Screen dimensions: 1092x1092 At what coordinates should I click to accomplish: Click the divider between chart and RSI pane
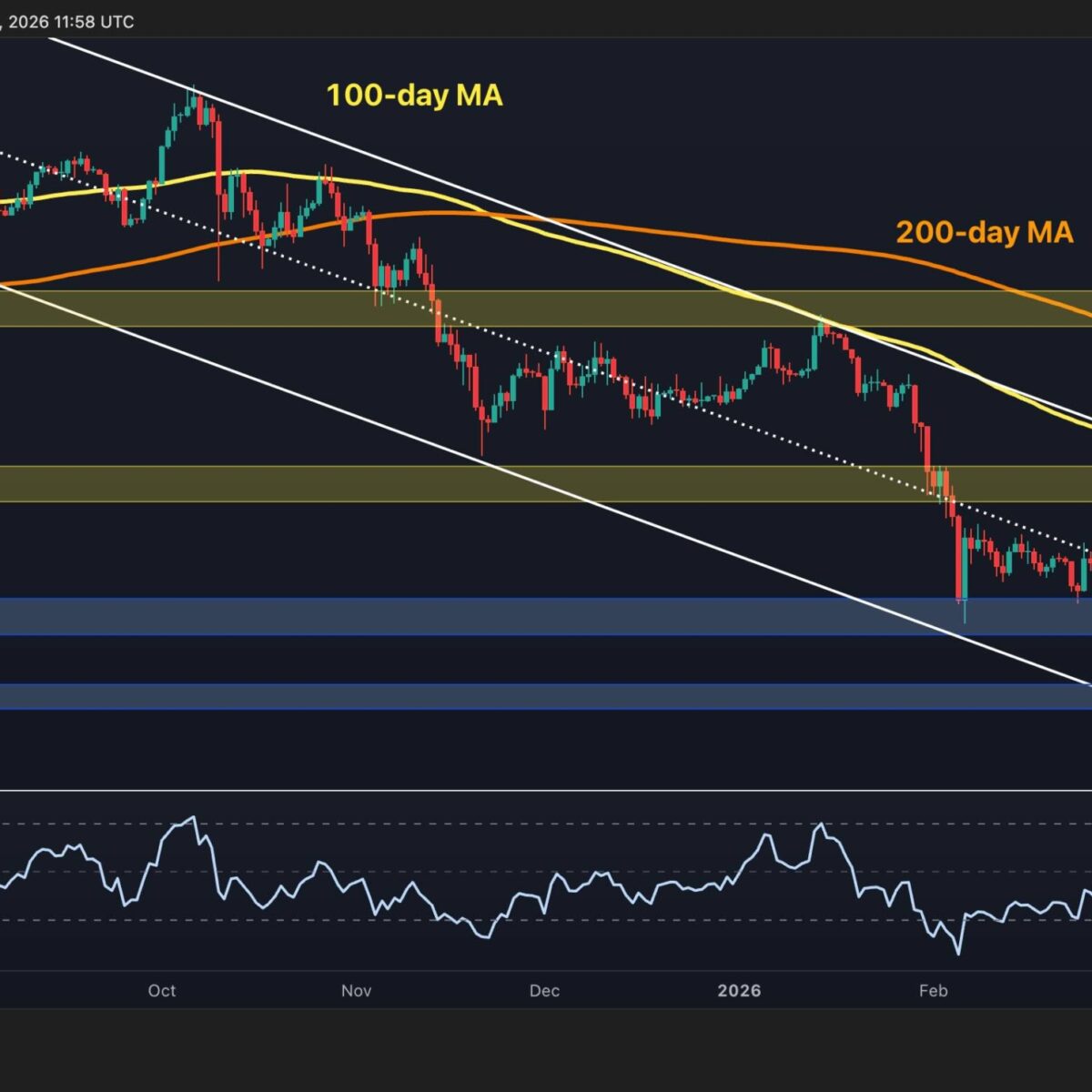[546, 790]
